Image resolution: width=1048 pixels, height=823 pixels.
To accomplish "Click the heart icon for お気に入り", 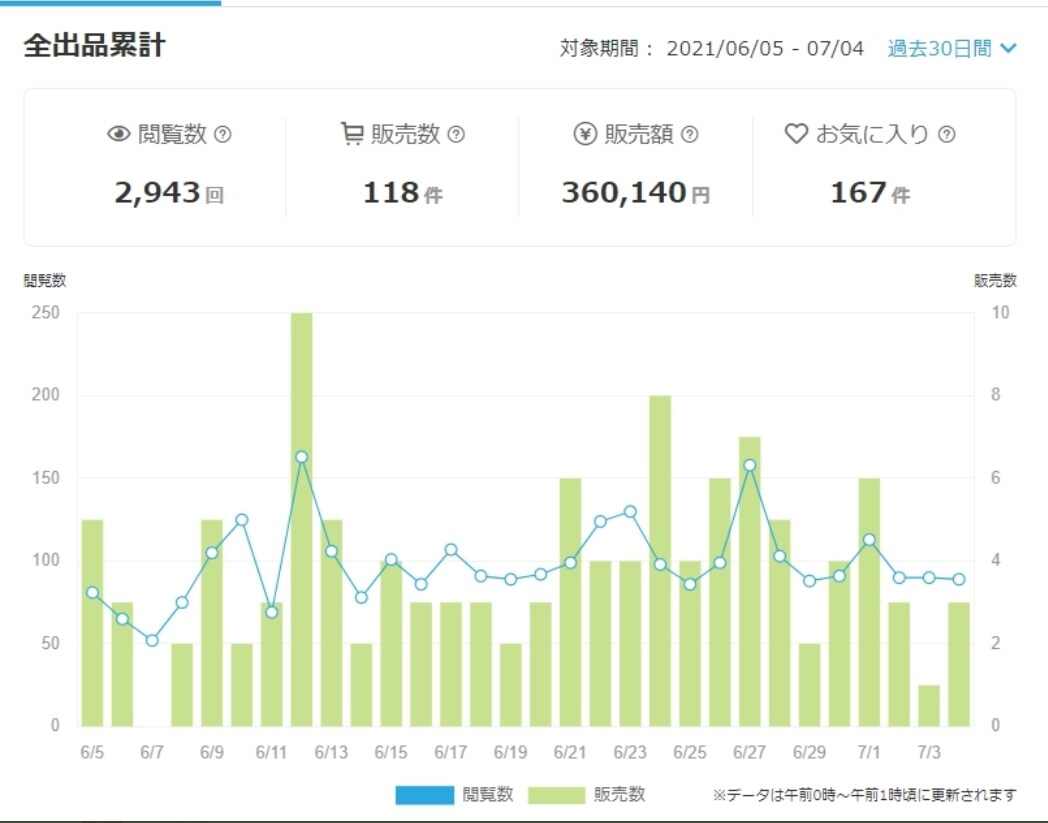I will [796, 134].
